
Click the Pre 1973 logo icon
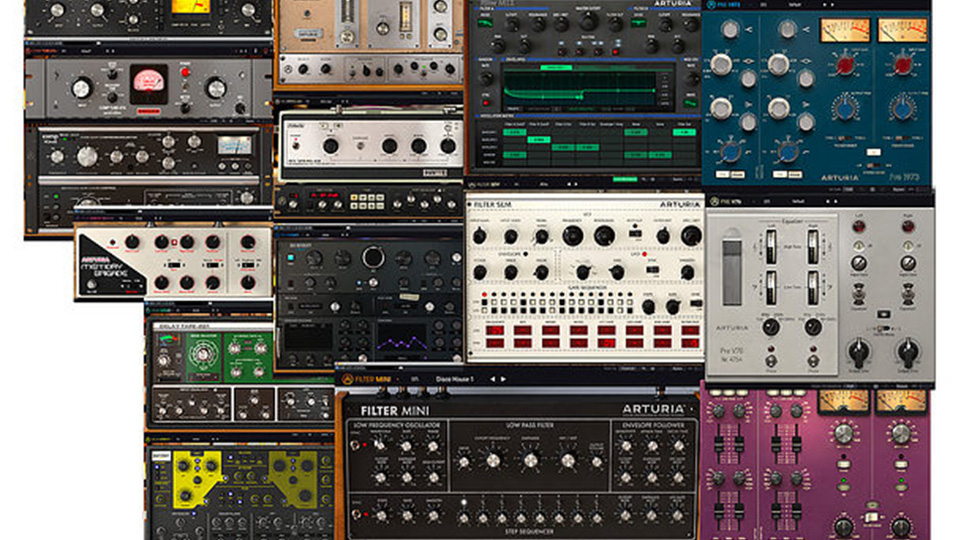point(711,5)
